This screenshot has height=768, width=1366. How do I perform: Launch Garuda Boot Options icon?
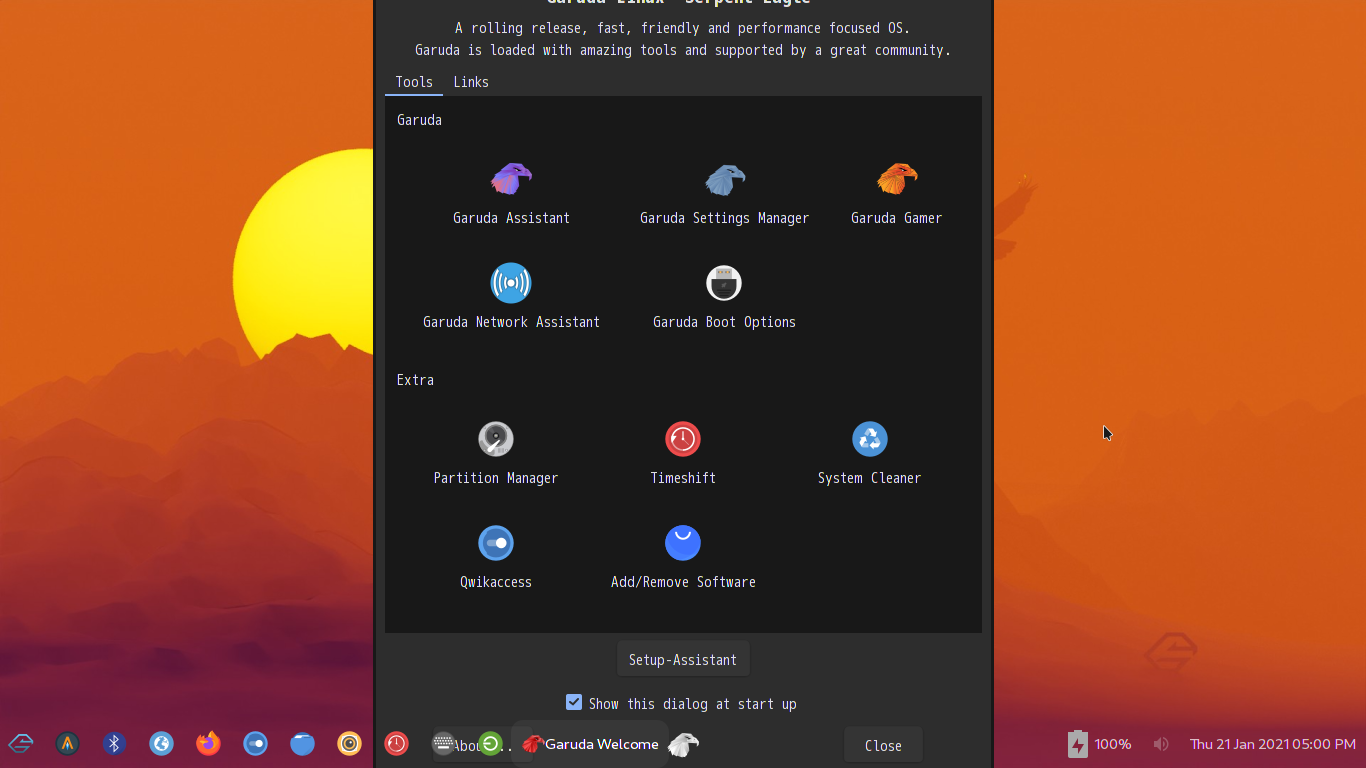pos(724,283)
